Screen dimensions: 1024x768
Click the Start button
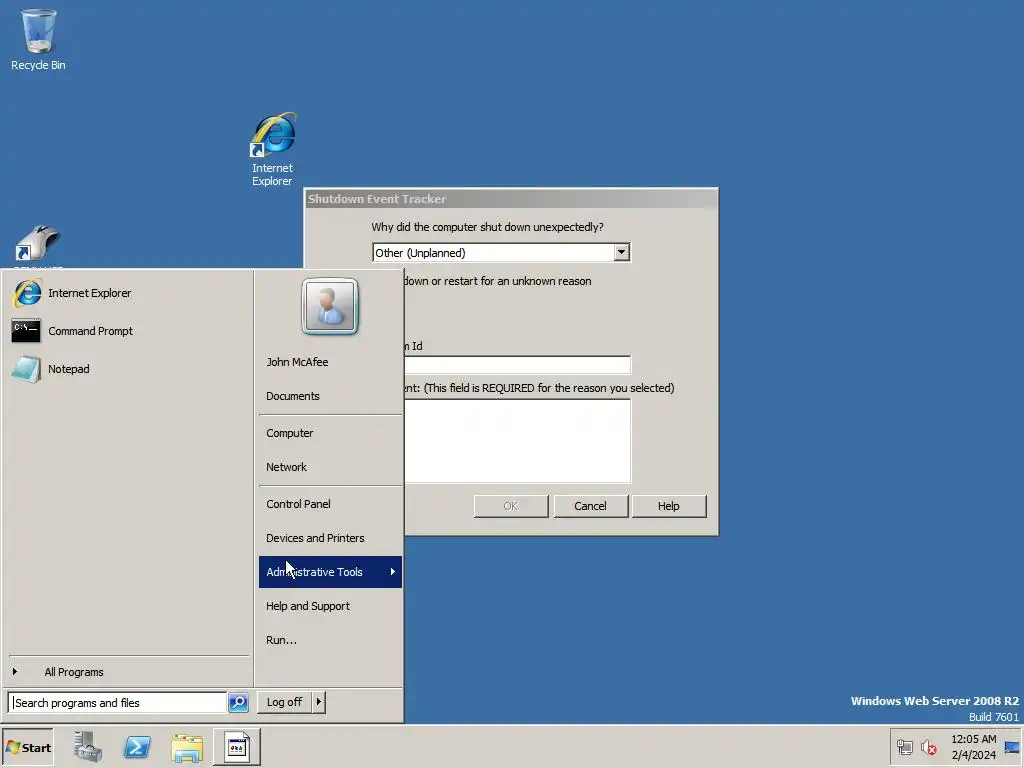[x=27, y=747]
